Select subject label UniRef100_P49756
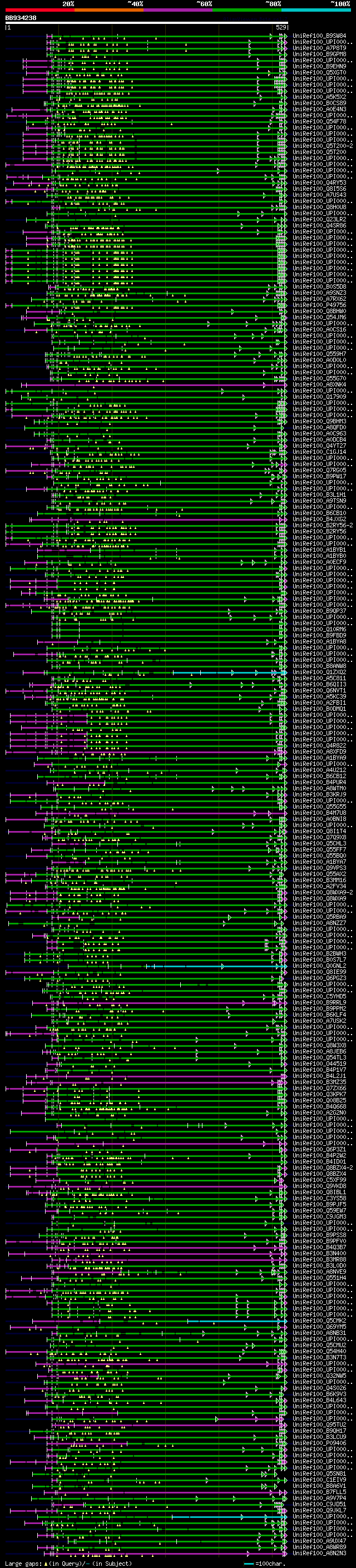The width and height of the screenshot is (356, 1568). [x=319, y=305]
